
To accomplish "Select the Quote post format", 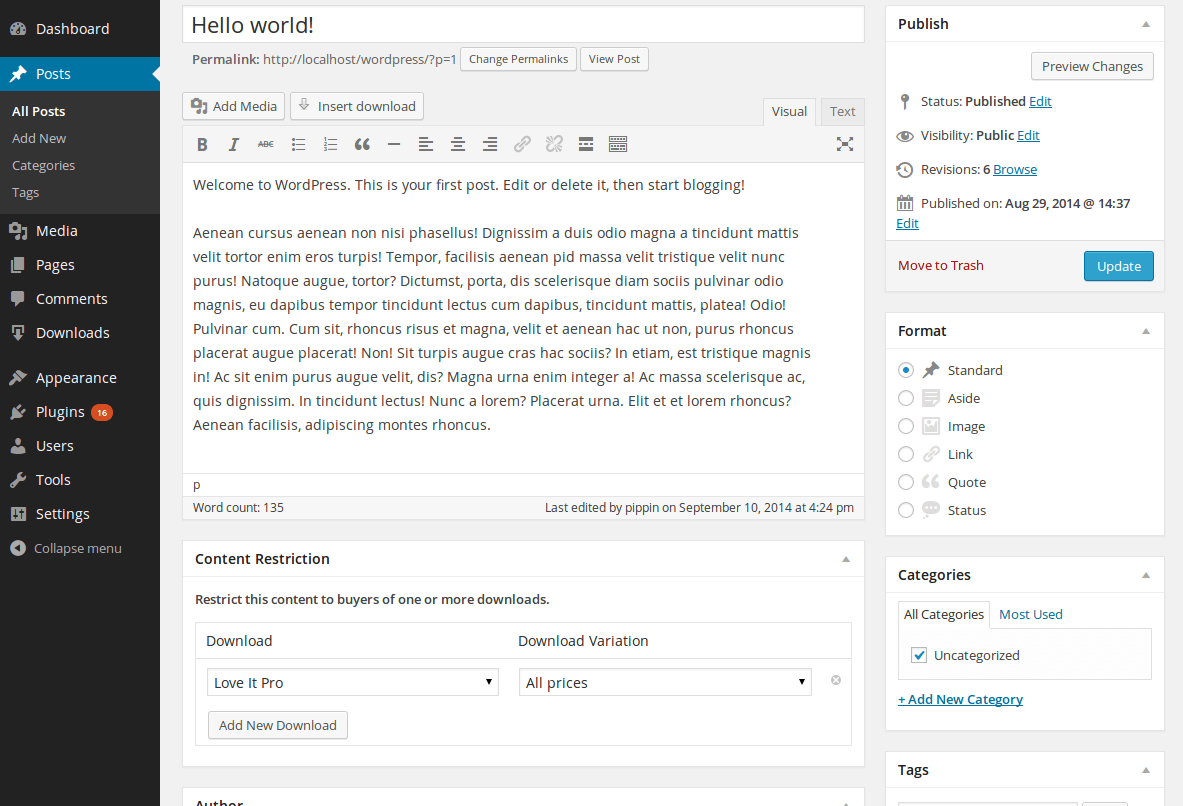I will pos(905,482).
